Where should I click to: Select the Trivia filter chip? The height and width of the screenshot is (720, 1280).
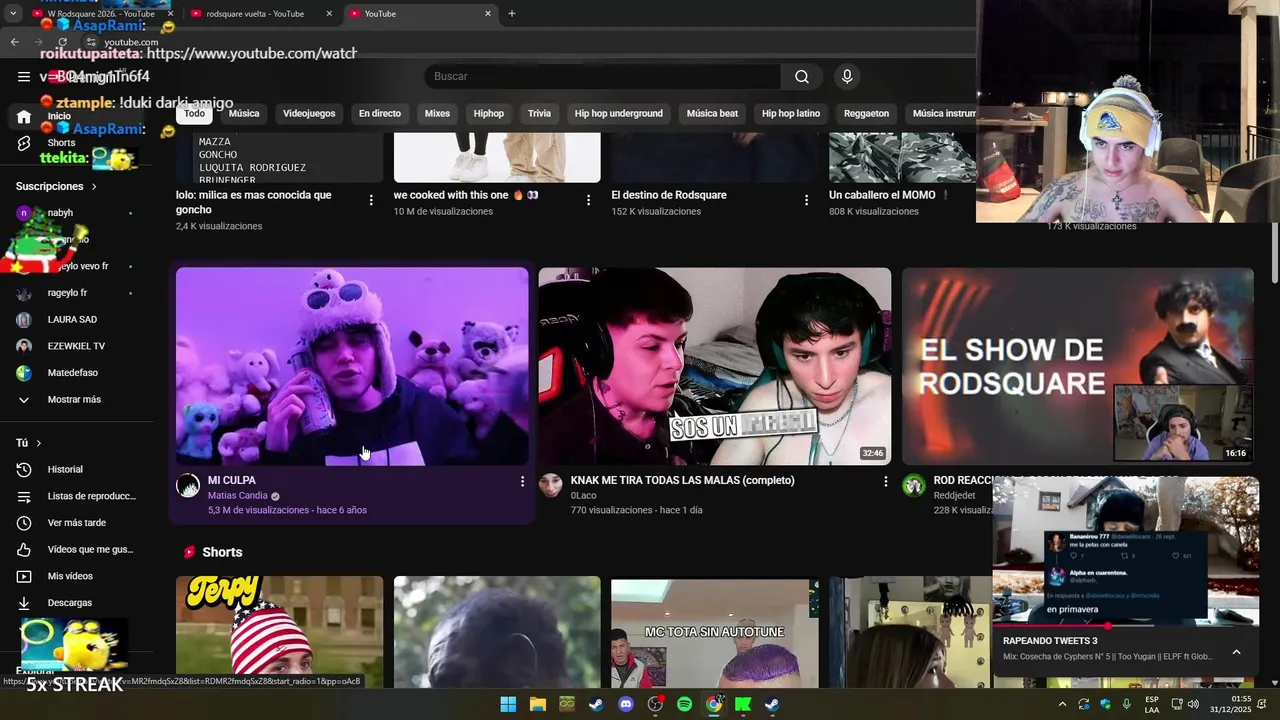click(x=539, y=114)
